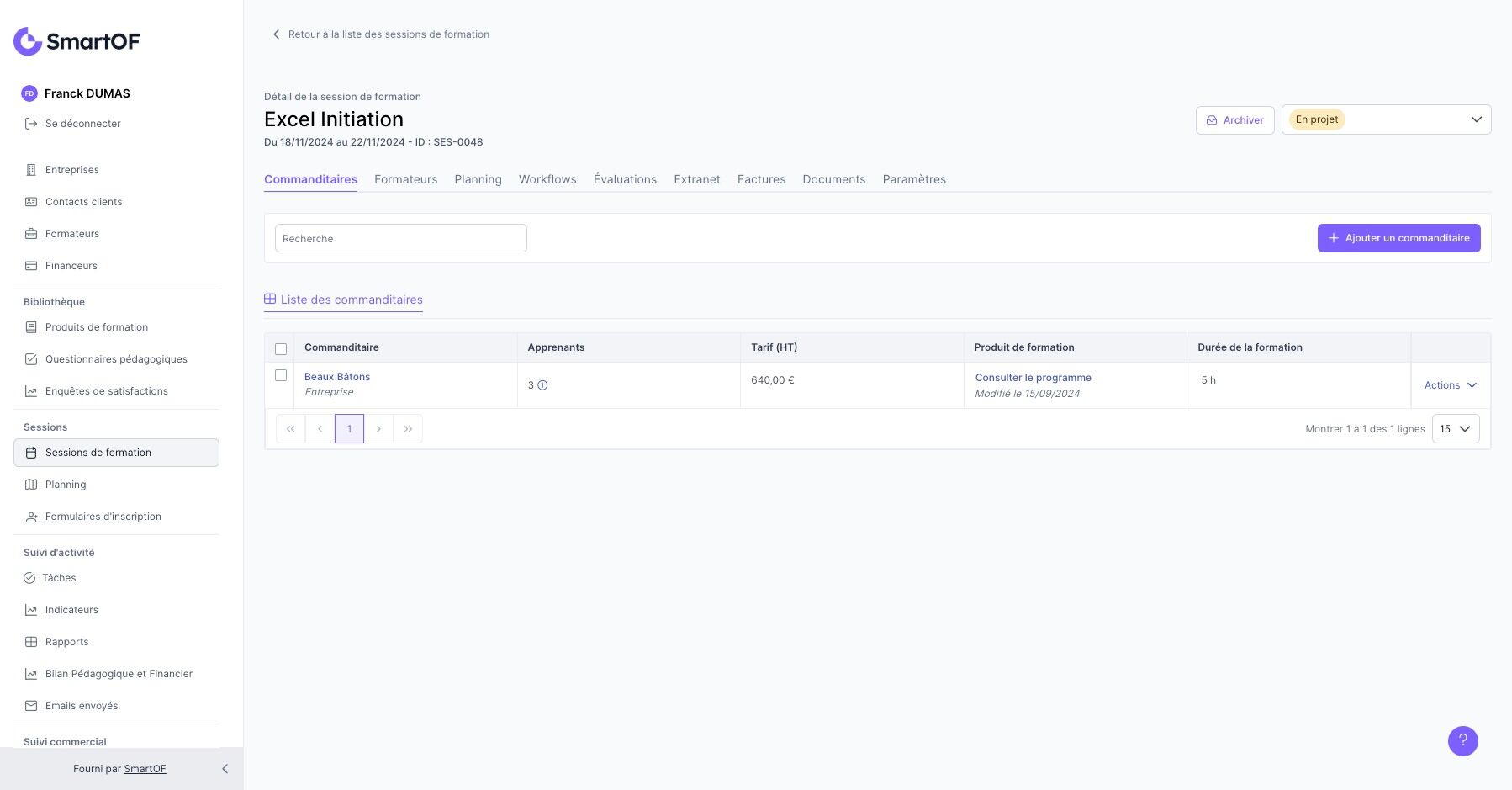Click the Tâches check-circle icon
The image size is (1512, 790).
coord(29,578)
